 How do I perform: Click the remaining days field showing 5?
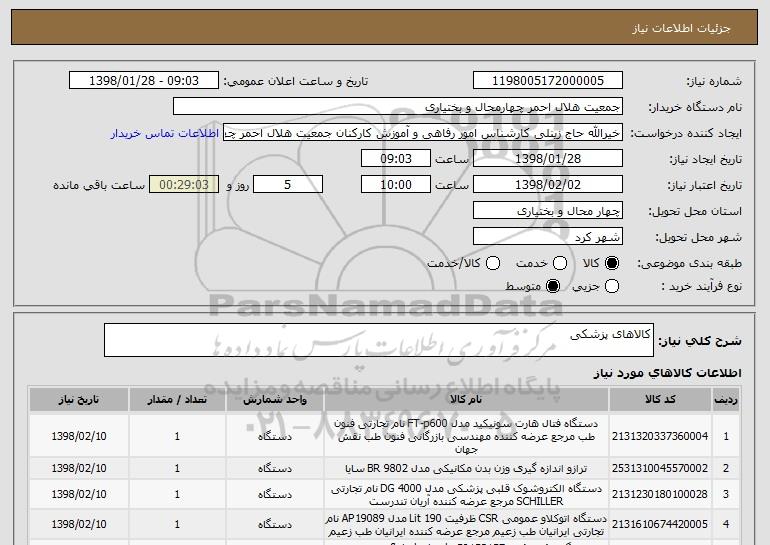[288, 185]
